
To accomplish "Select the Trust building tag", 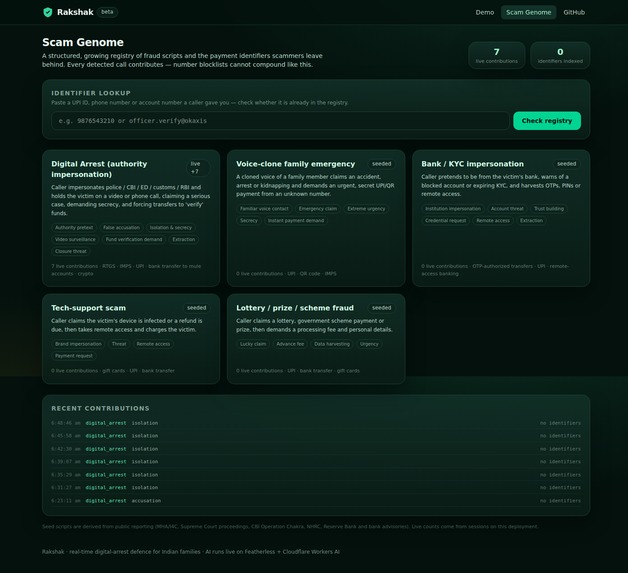I will point(549,209).
